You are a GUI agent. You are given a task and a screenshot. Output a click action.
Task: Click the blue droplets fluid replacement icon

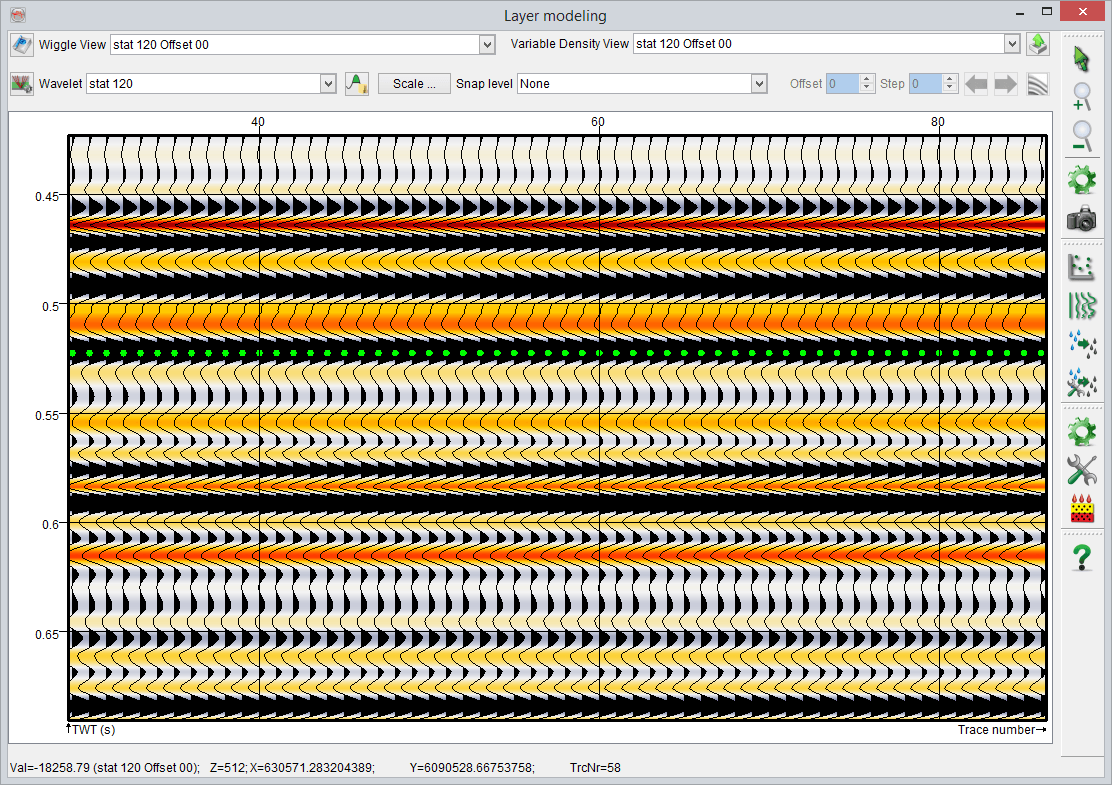tap(1081, 343)
